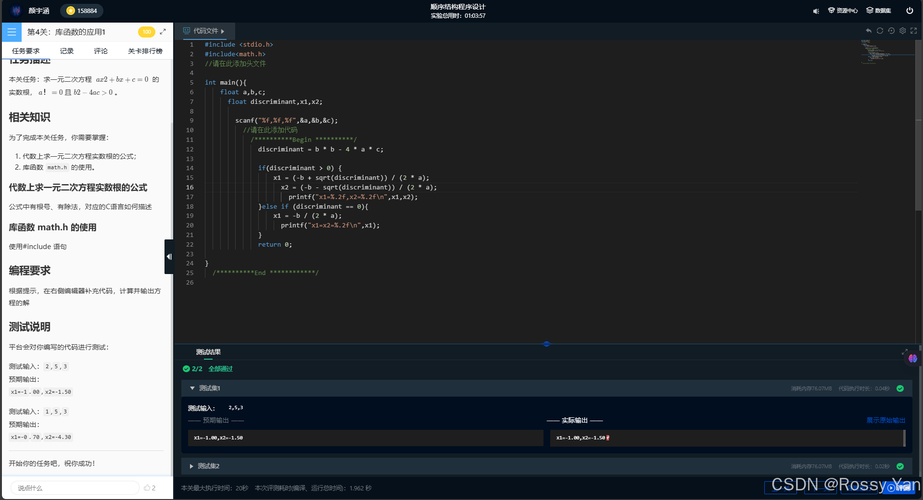The image size is (923, 500).
Task: Click show raw output (展示原始输出) link
Action: tap(885, 420)
